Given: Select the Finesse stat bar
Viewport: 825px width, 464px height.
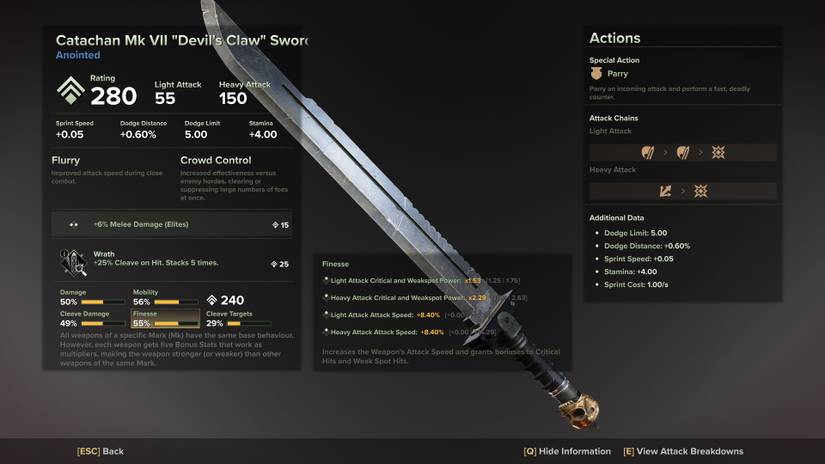Looking at the screenshot, I should 165,318.
